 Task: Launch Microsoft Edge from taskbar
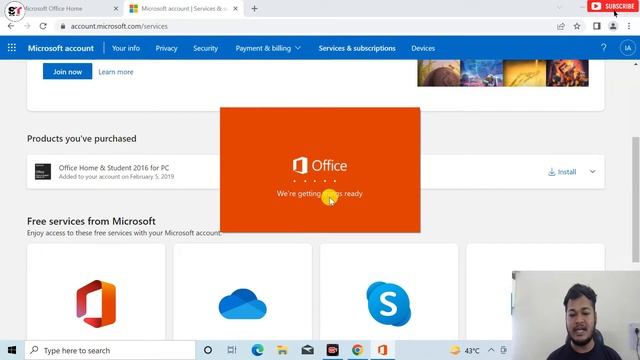(257, 350)
